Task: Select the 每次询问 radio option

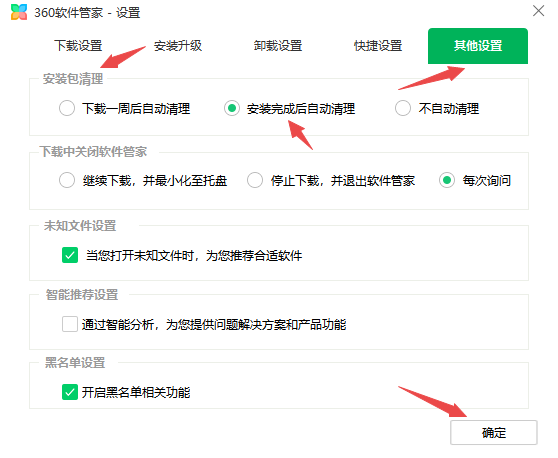Action: [447, 180]
